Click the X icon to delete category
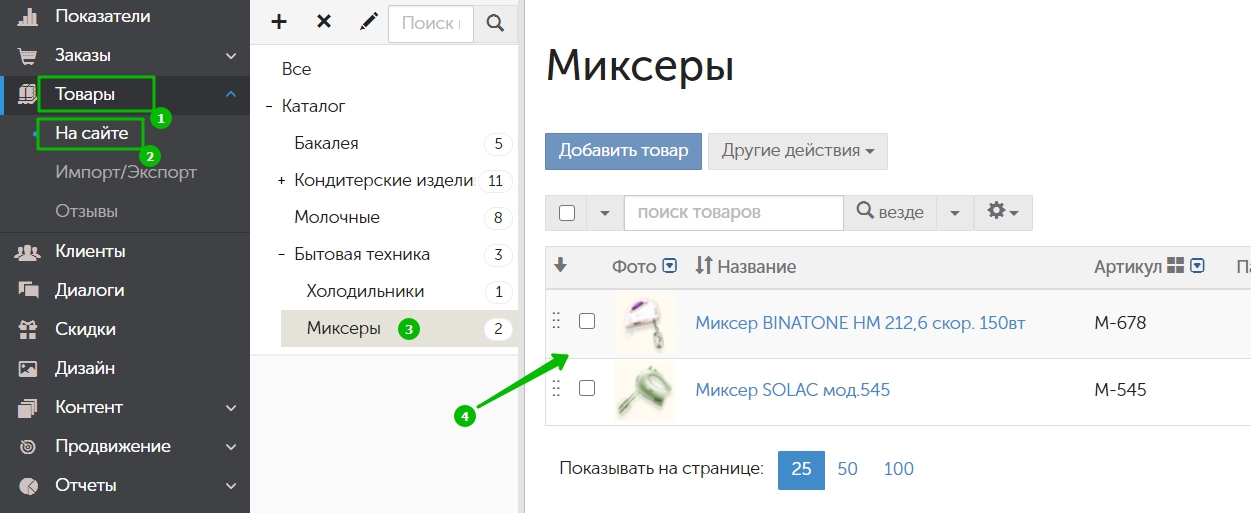Screen dimensions: 1251x513 pyautogui.click(x=324, y=22)
